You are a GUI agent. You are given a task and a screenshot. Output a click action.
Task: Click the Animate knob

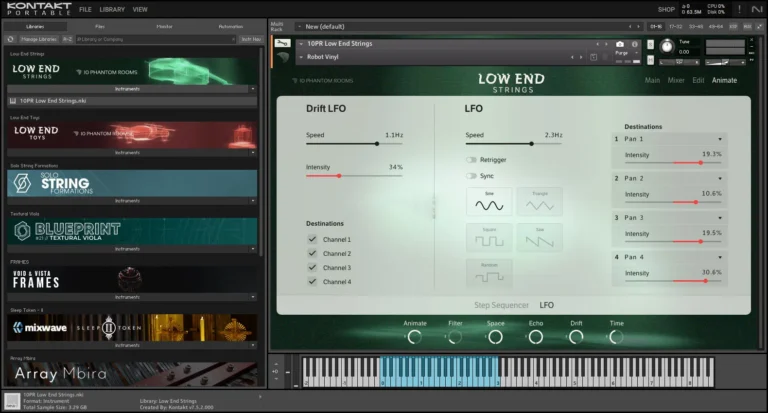tap(415, 337)
